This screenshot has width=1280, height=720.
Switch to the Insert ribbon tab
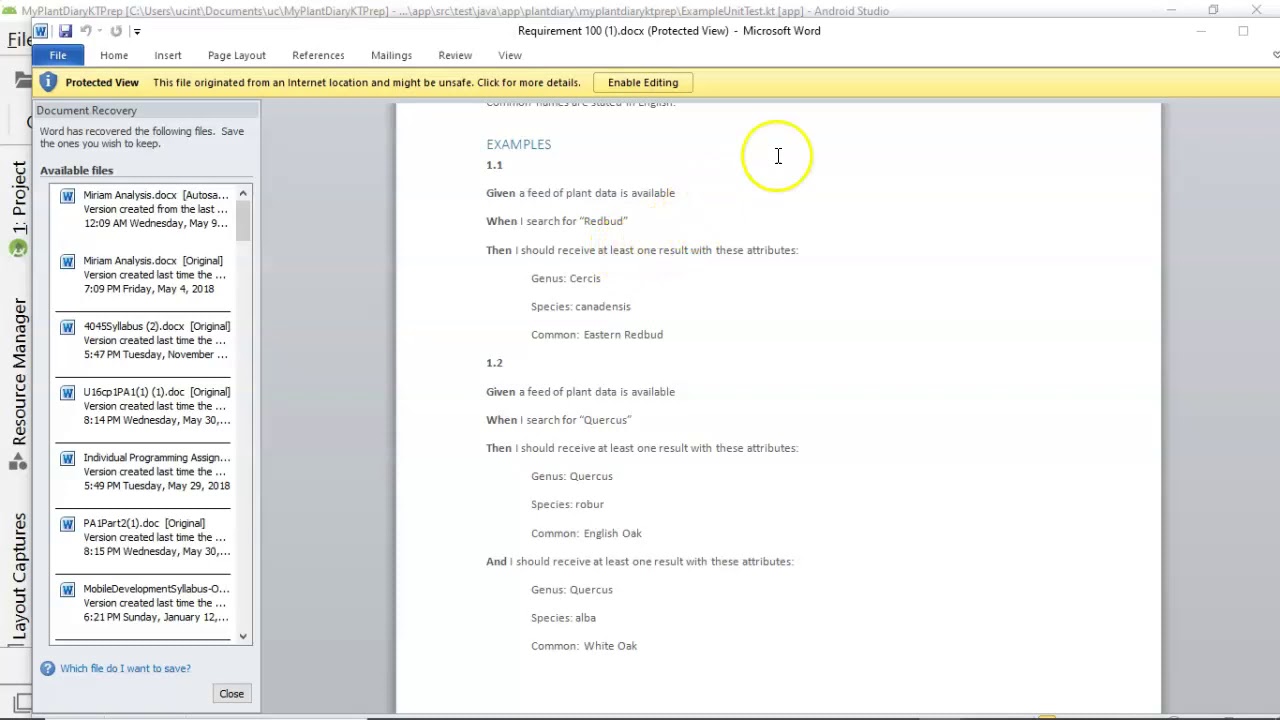tap(168, 55)
